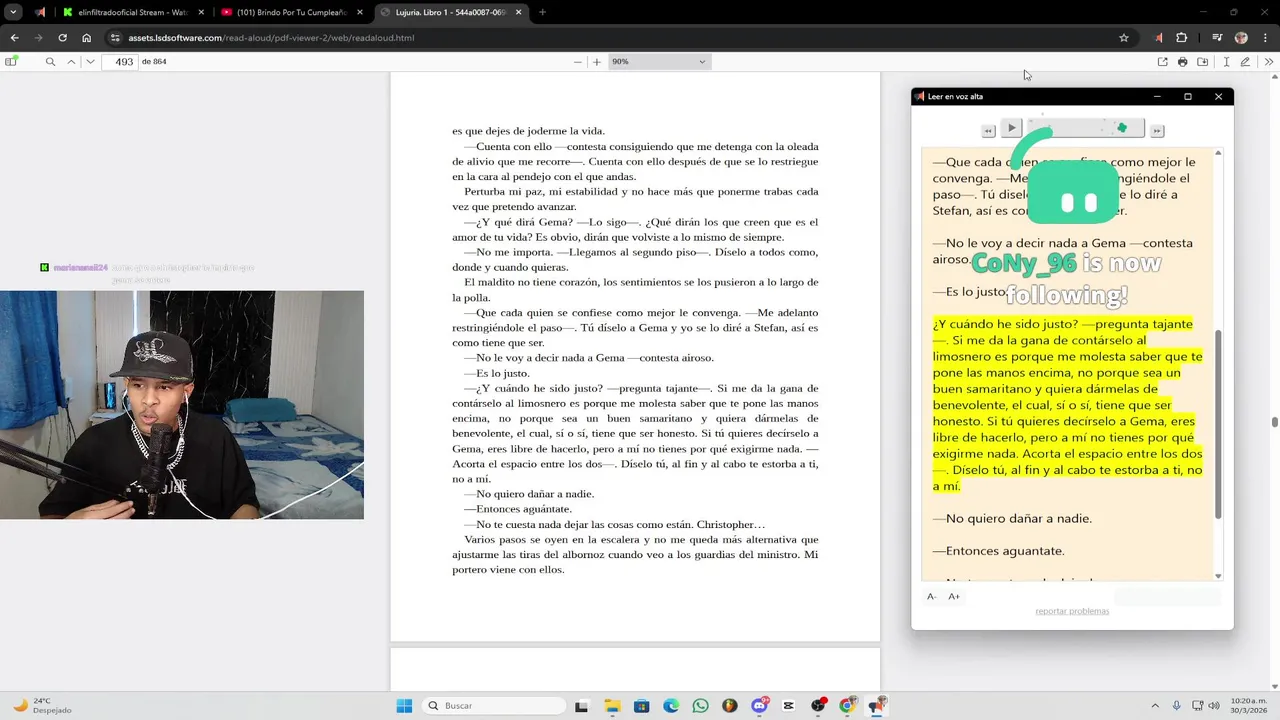Click highlighted paragraph "¿Y cuándo he sido justo?"

pyautogui.click(x=1067, y=405)
